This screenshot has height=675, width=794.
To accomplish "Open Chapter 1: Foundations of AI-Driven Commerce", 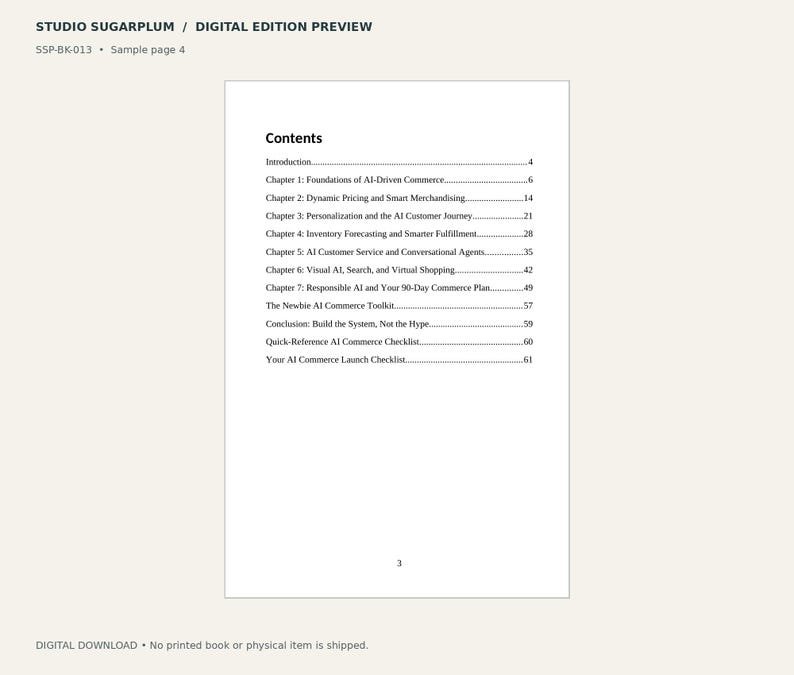I will pyautogui.click(x=399, y=180).
